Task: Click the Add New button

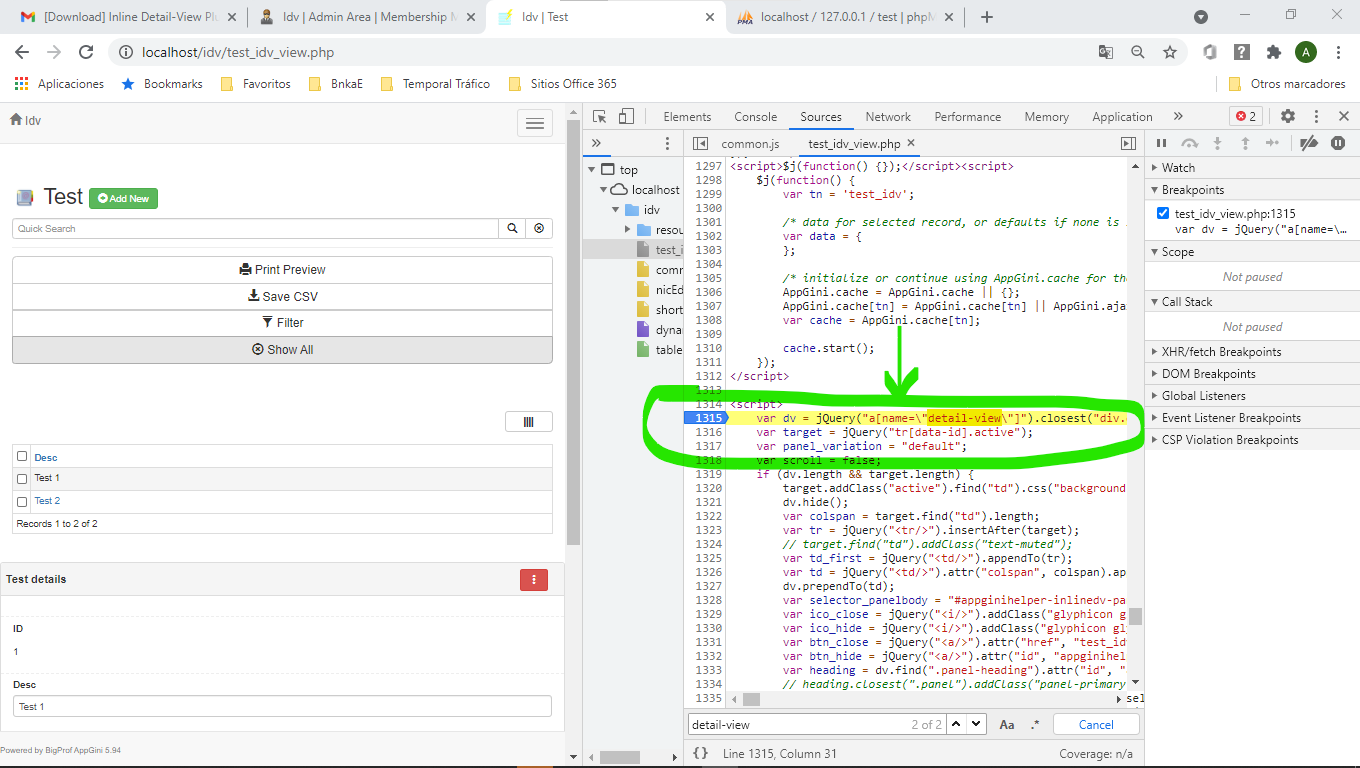Action: [123, 198]
